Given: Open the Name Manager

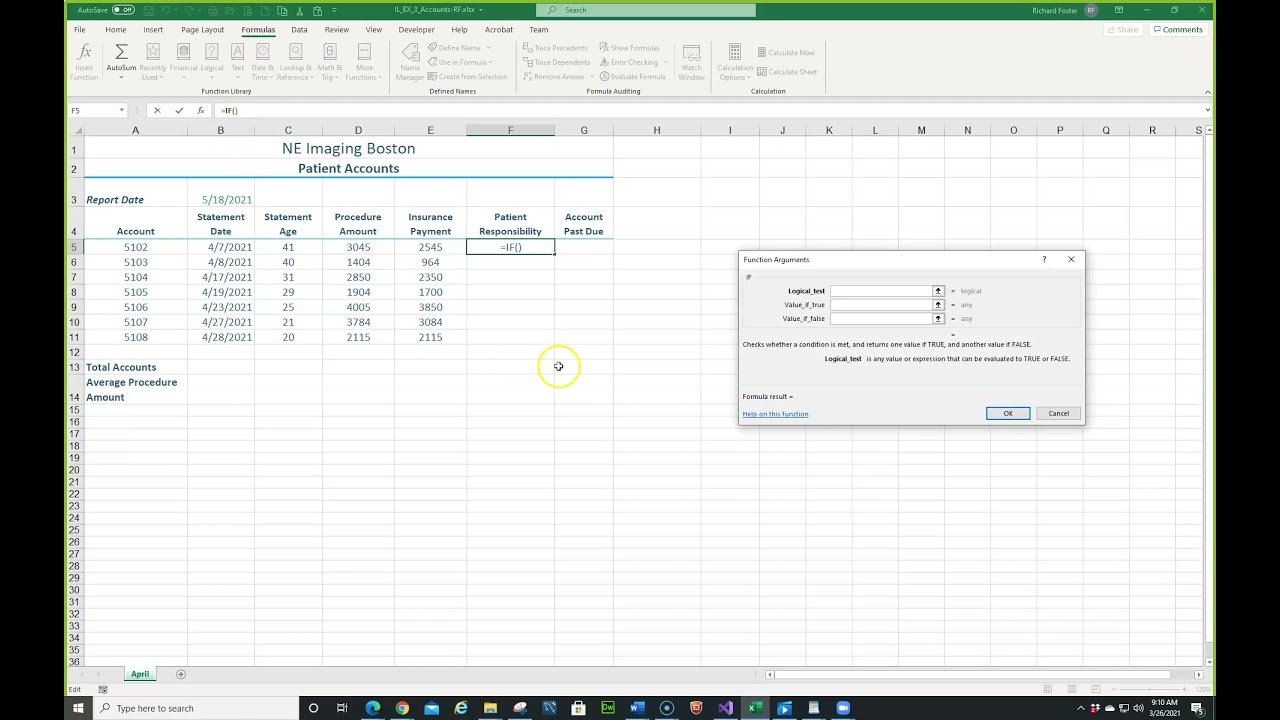Looking at the screenshot, I should coord(410,63).
